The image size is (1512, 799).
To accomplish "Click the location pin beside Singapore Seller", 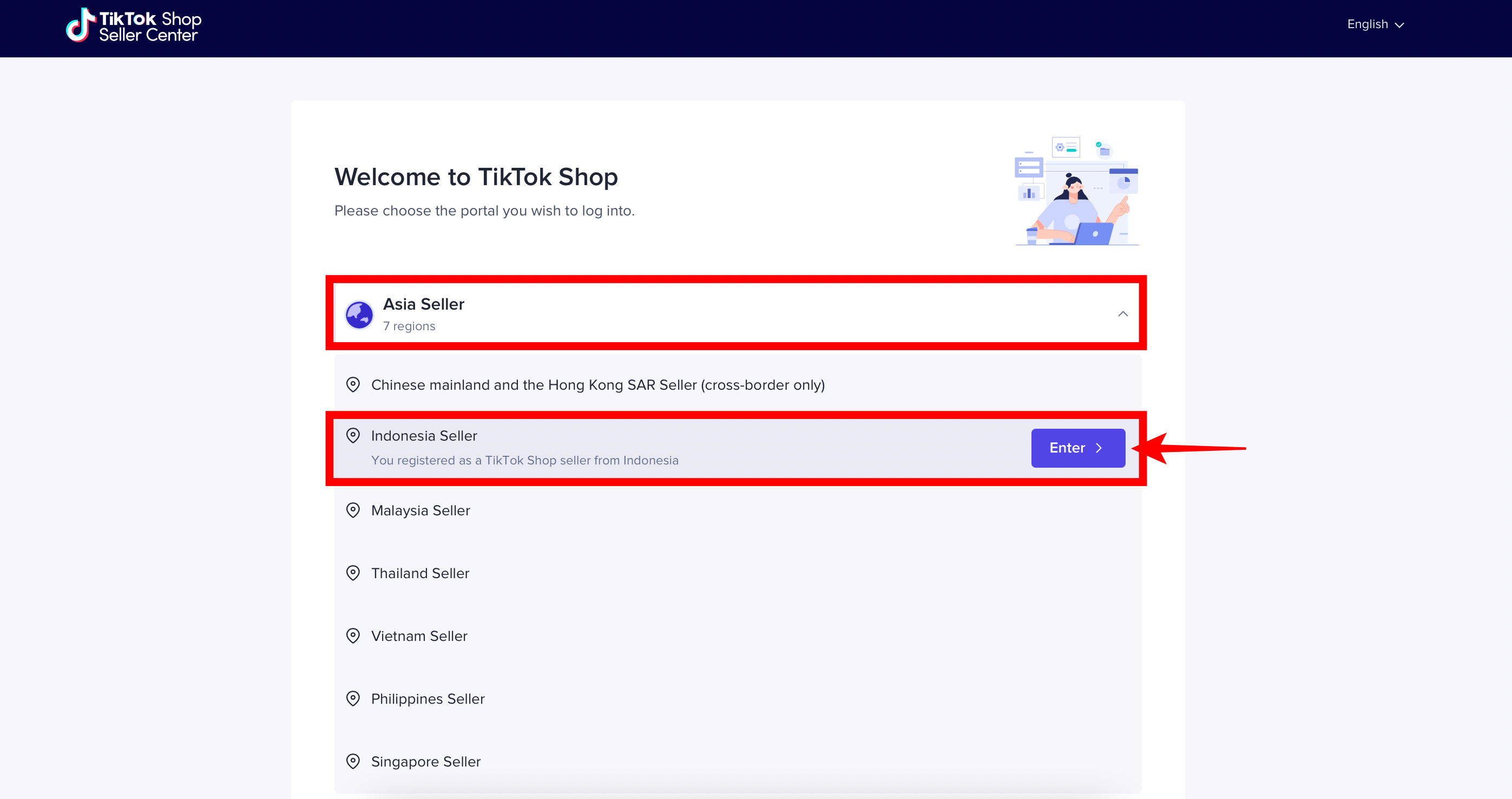I will 353,762.
